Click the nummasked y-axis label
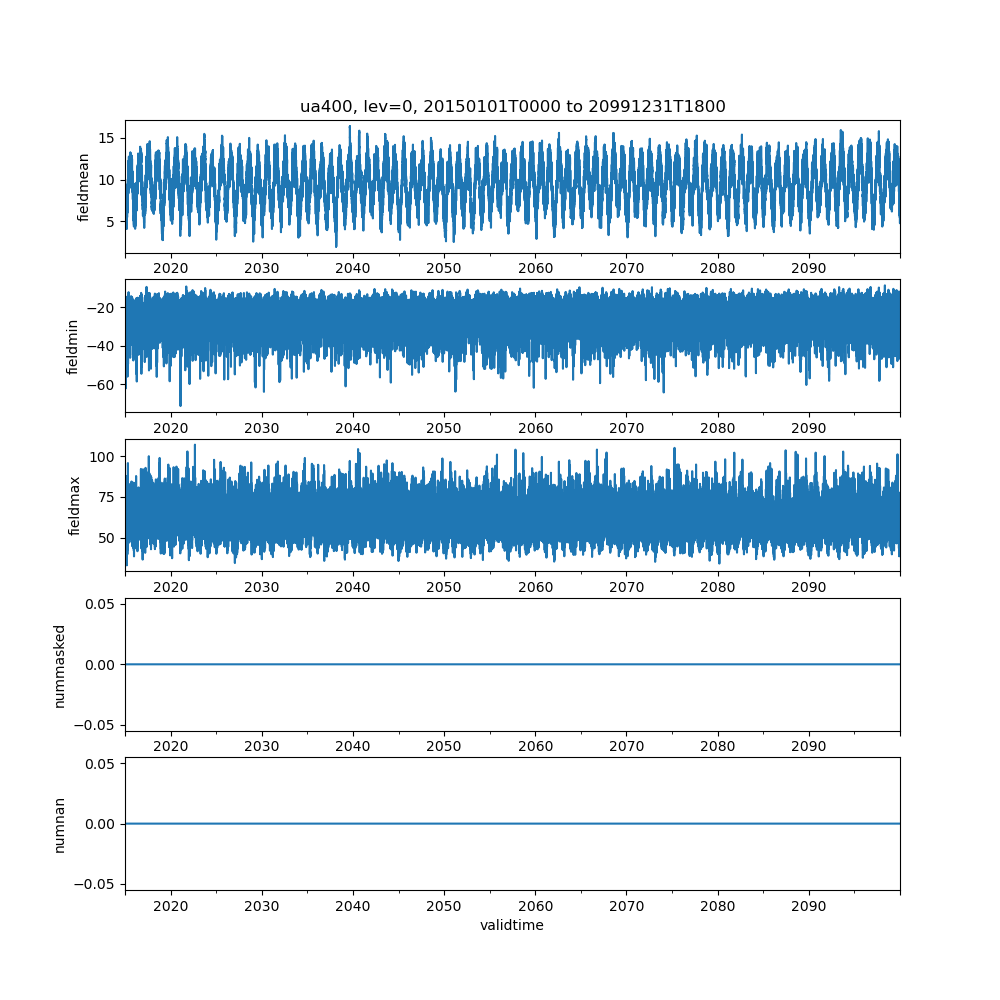Viewport: 1000px width, 1000px height. coord(60,665)
